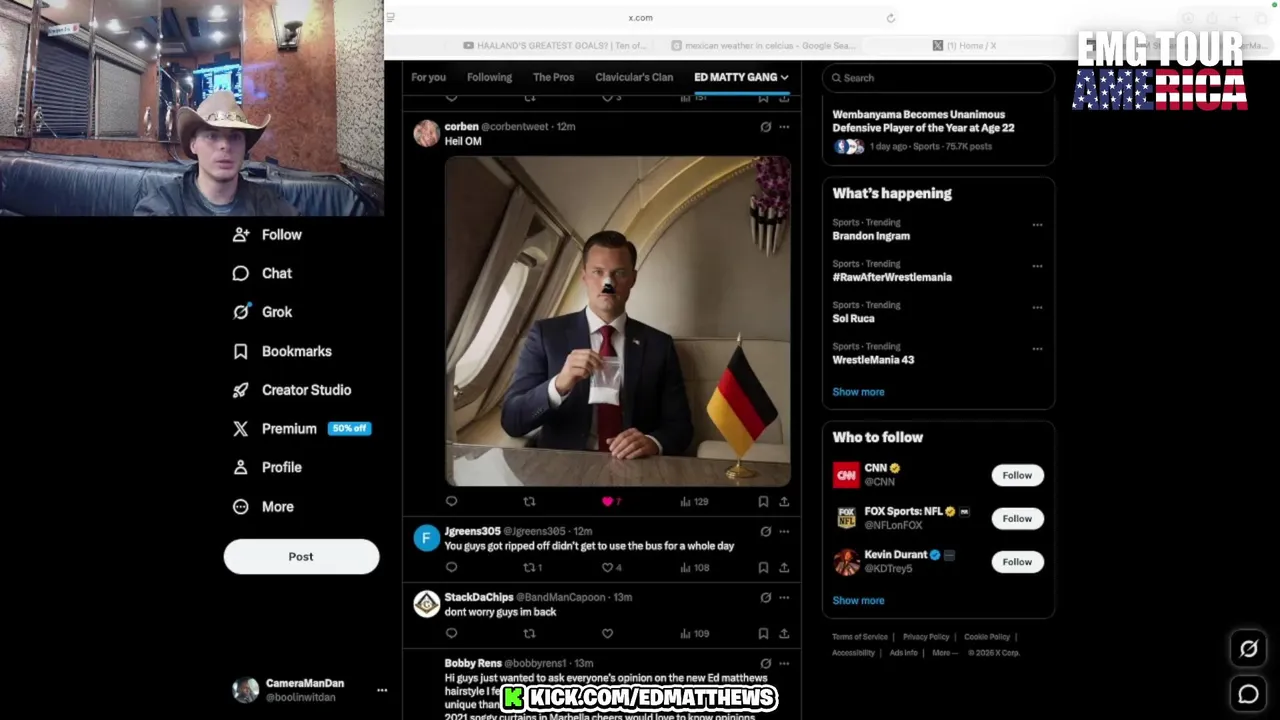Reply to Jgreens305's post
The height and width of the screenshot is (720, 1280).
pyautogui.click(x=451, y=567)
